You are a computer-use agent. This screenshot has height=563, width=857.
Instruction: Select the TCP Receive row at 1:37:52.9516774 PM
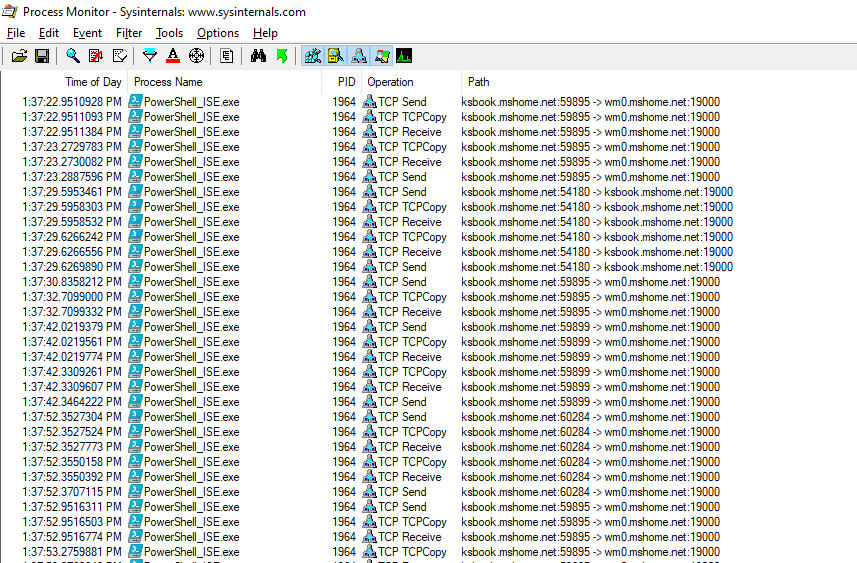(x=428, y=537)
